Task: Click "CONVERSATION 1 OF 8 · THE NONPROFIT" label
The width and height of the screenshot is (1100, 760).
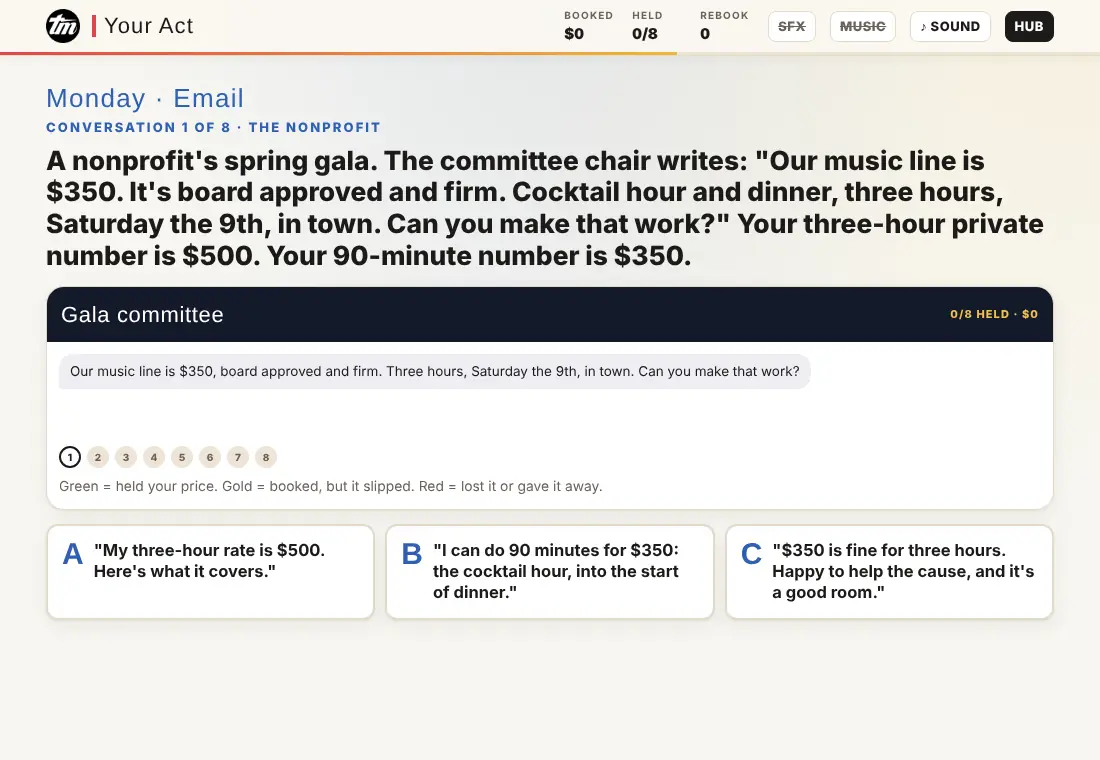Action: tap(213, 127)
